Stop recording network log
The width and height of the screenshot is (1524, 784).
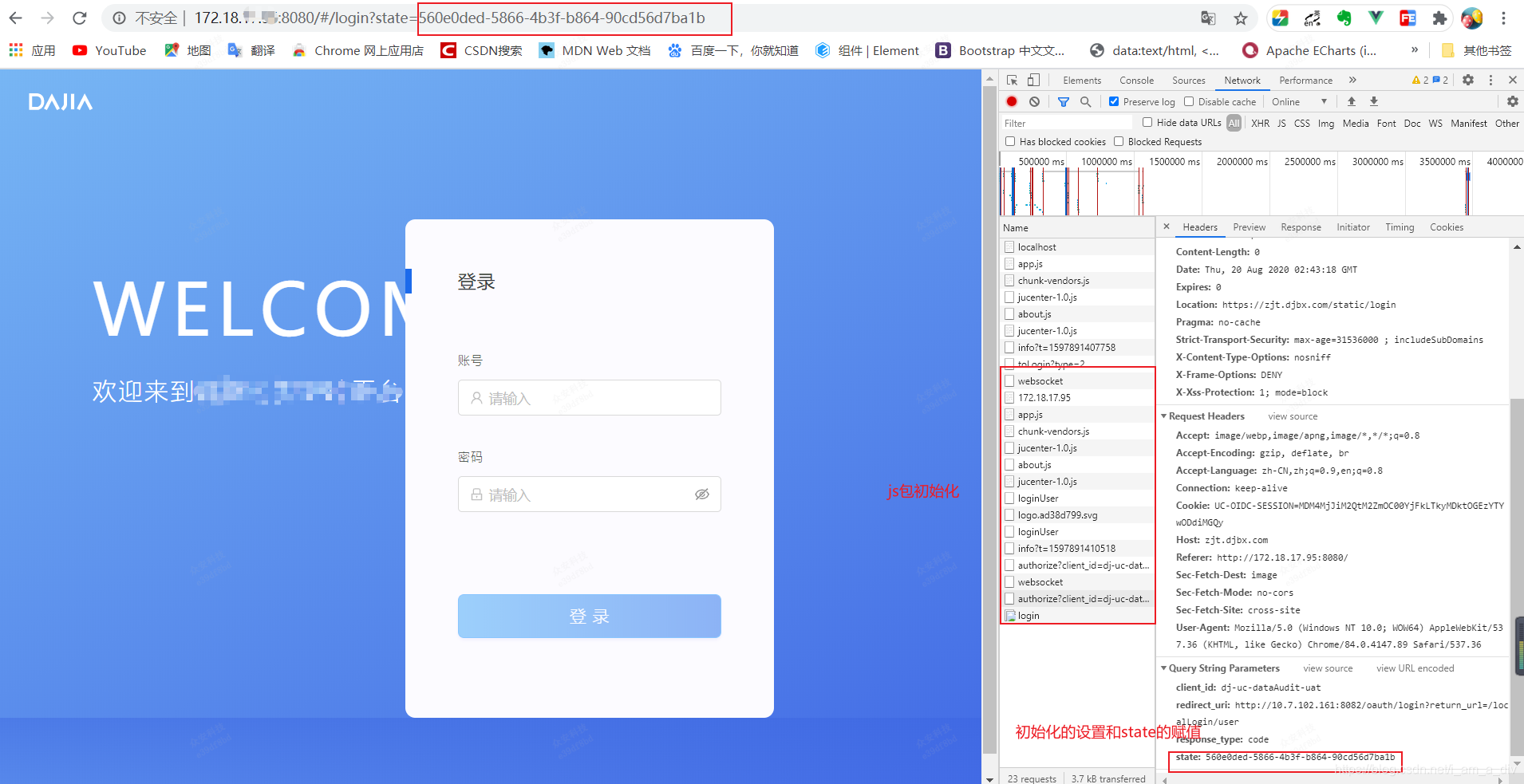[1012, 101]
